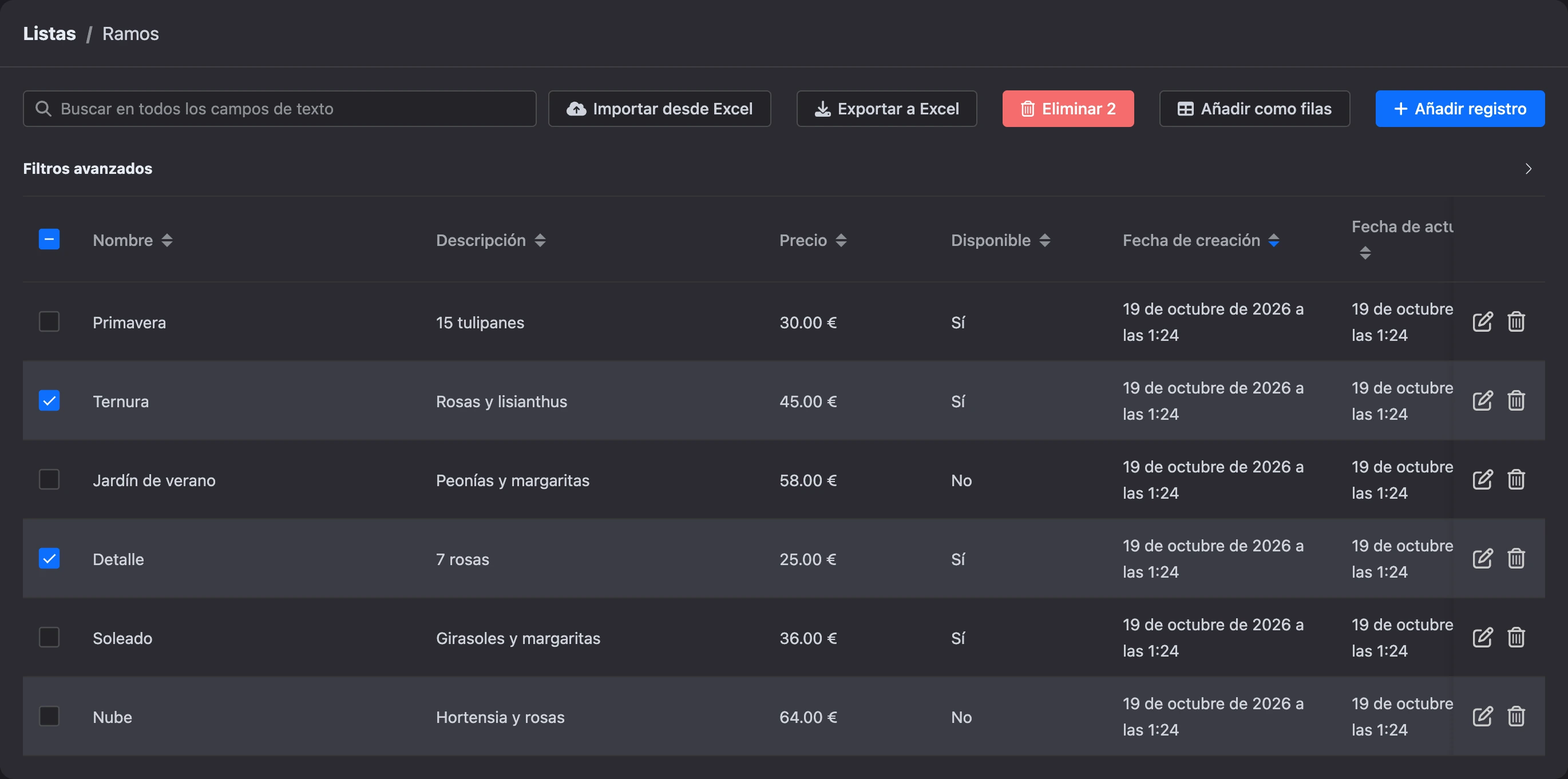Remove Detalle using its trash icon

click(x=1516, y=558)
